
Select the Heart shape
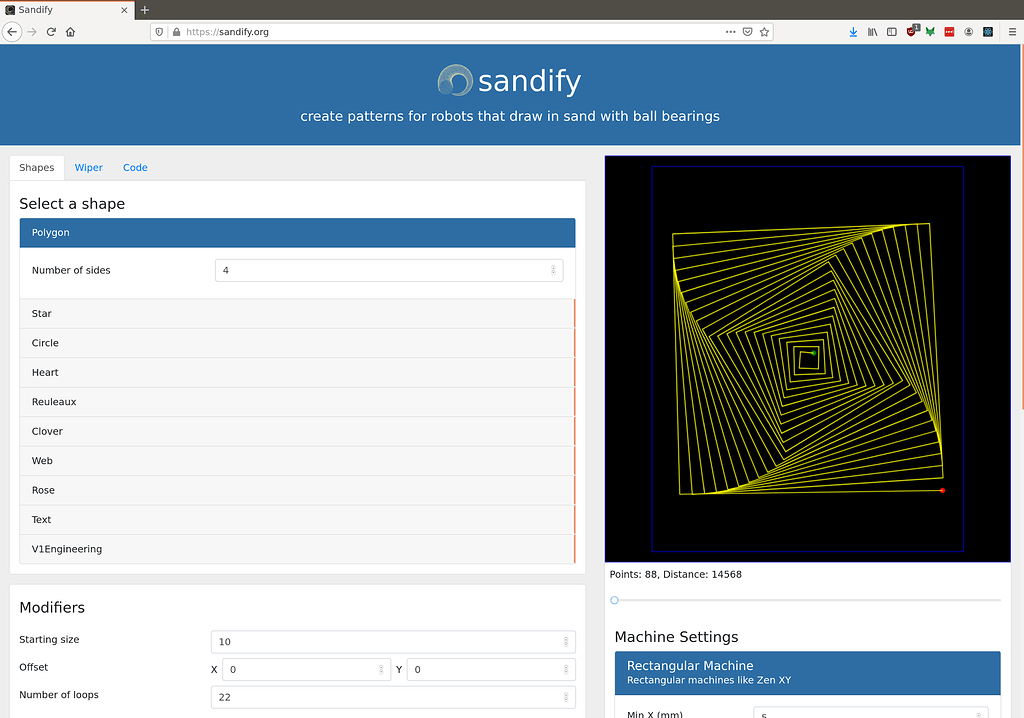[x=296, y=372]
